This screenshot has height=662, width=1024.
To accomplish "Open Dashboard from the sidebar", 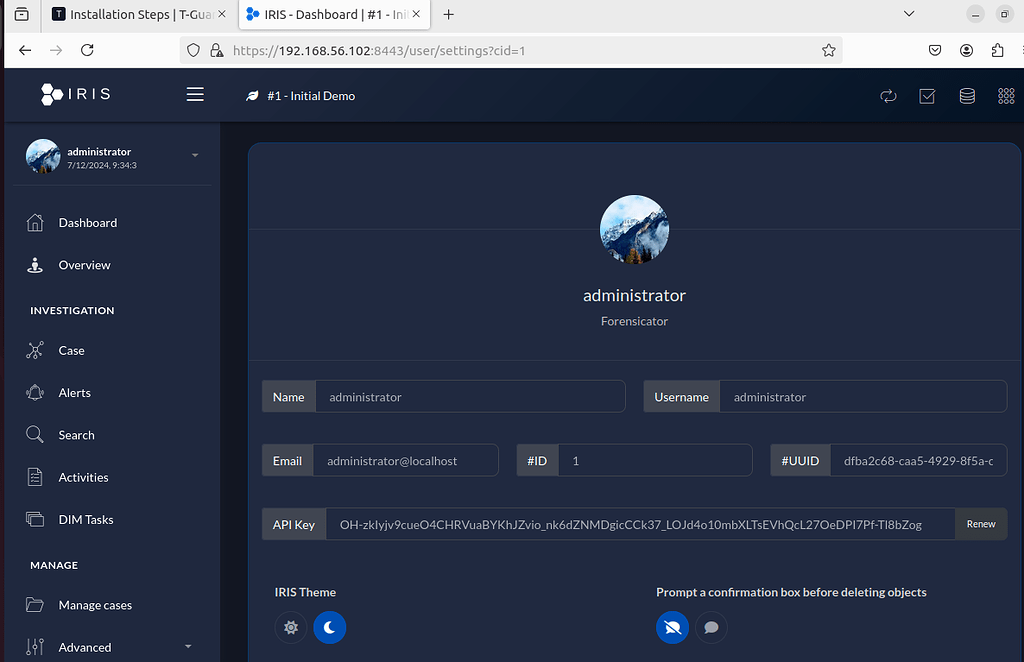I will [x=87, y=223].
